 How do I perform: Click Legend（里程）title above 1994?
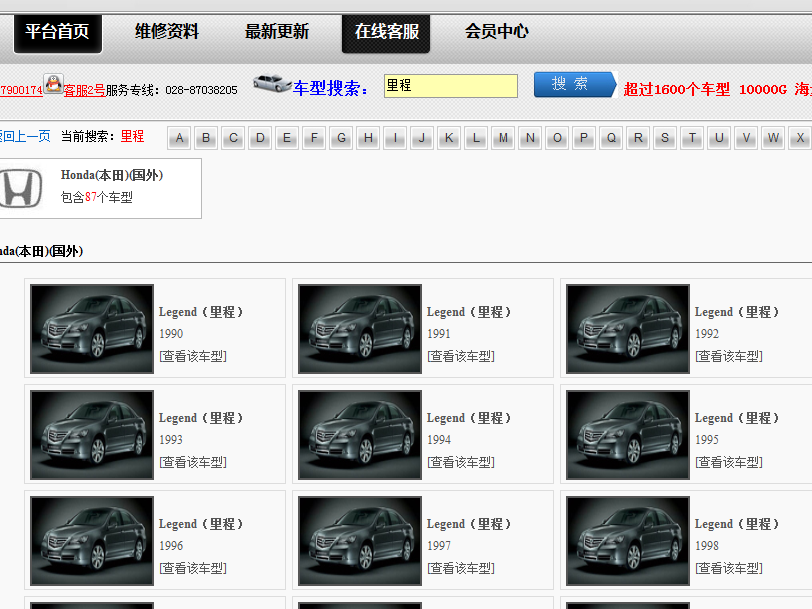[469, 418]
